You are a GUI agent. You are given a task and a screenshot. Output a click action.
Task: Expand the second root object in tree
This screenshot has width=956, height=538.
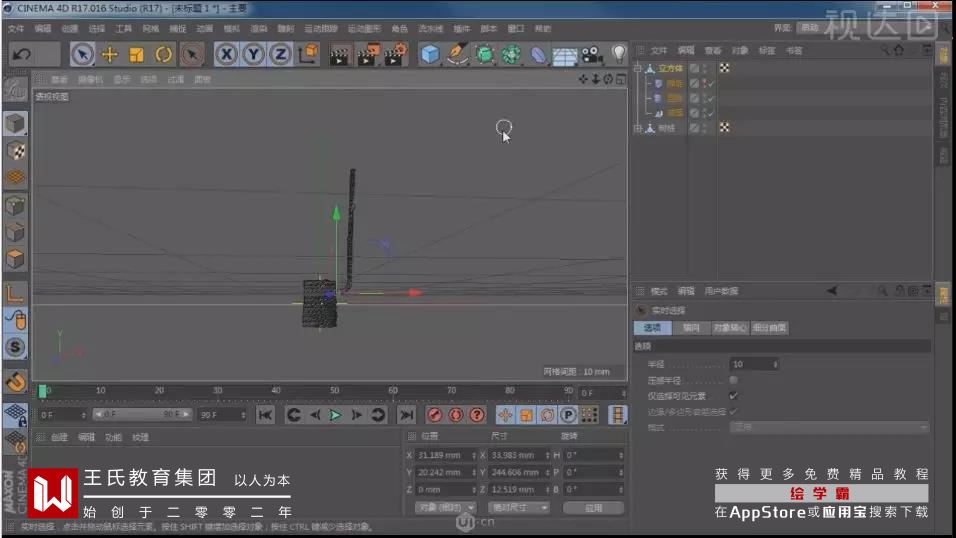click(x=638, y=128)
